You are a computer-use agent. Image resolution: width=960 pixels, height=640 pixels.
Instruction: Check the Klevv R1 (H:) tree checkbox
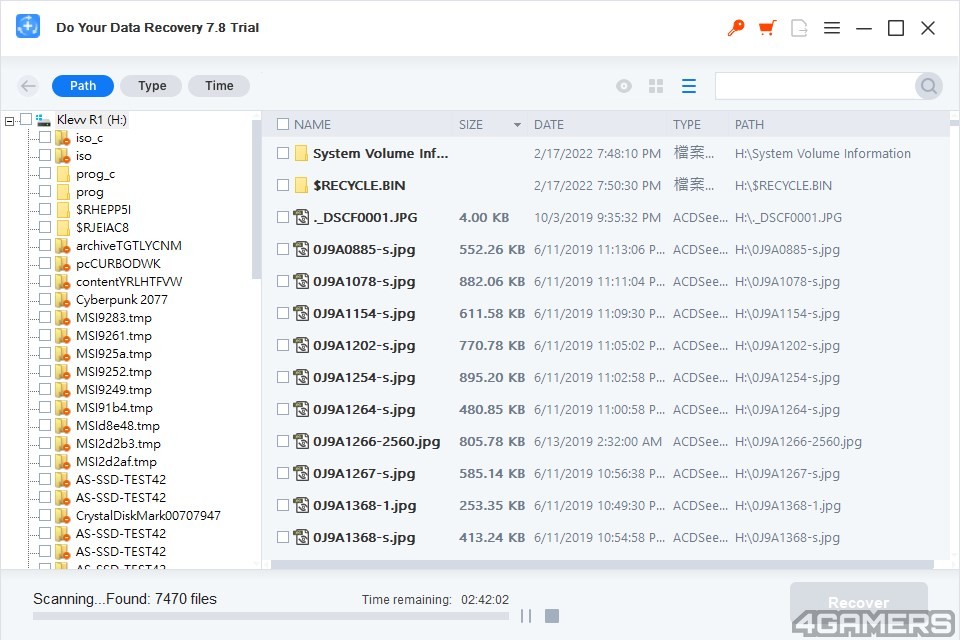click(x=26, y=119)
